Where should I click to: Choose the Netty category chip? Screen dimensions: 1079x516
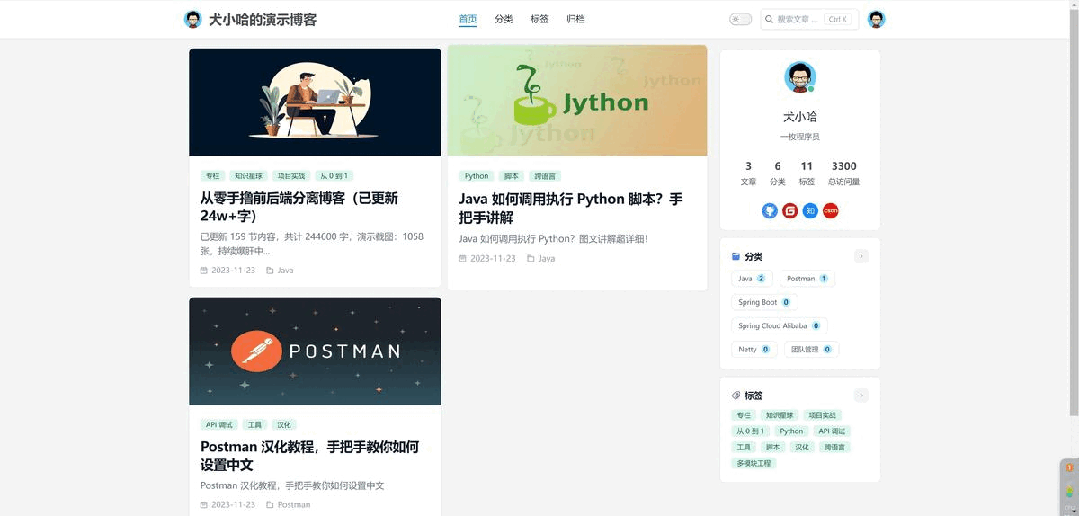point(754,349)
